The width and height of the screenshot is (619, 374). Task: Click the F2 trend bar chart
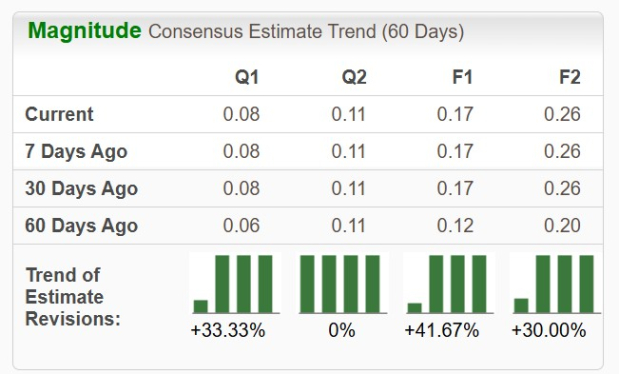click(x=556, y=283)
